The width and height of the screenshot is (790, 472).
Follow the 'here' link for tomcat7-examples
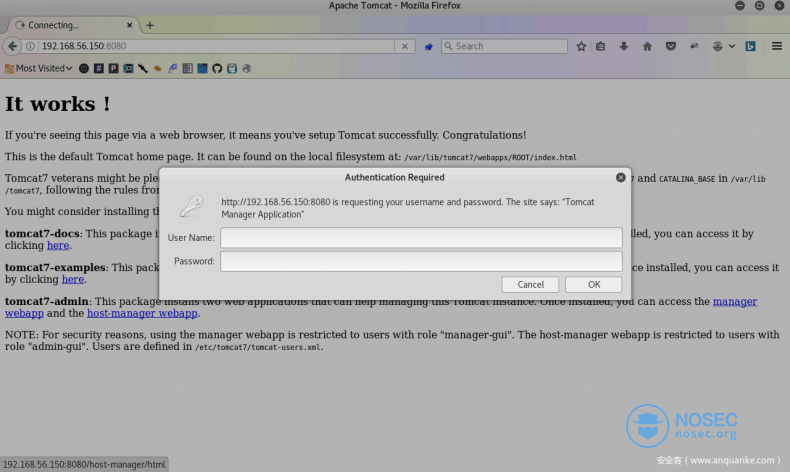tap(73, 280)
